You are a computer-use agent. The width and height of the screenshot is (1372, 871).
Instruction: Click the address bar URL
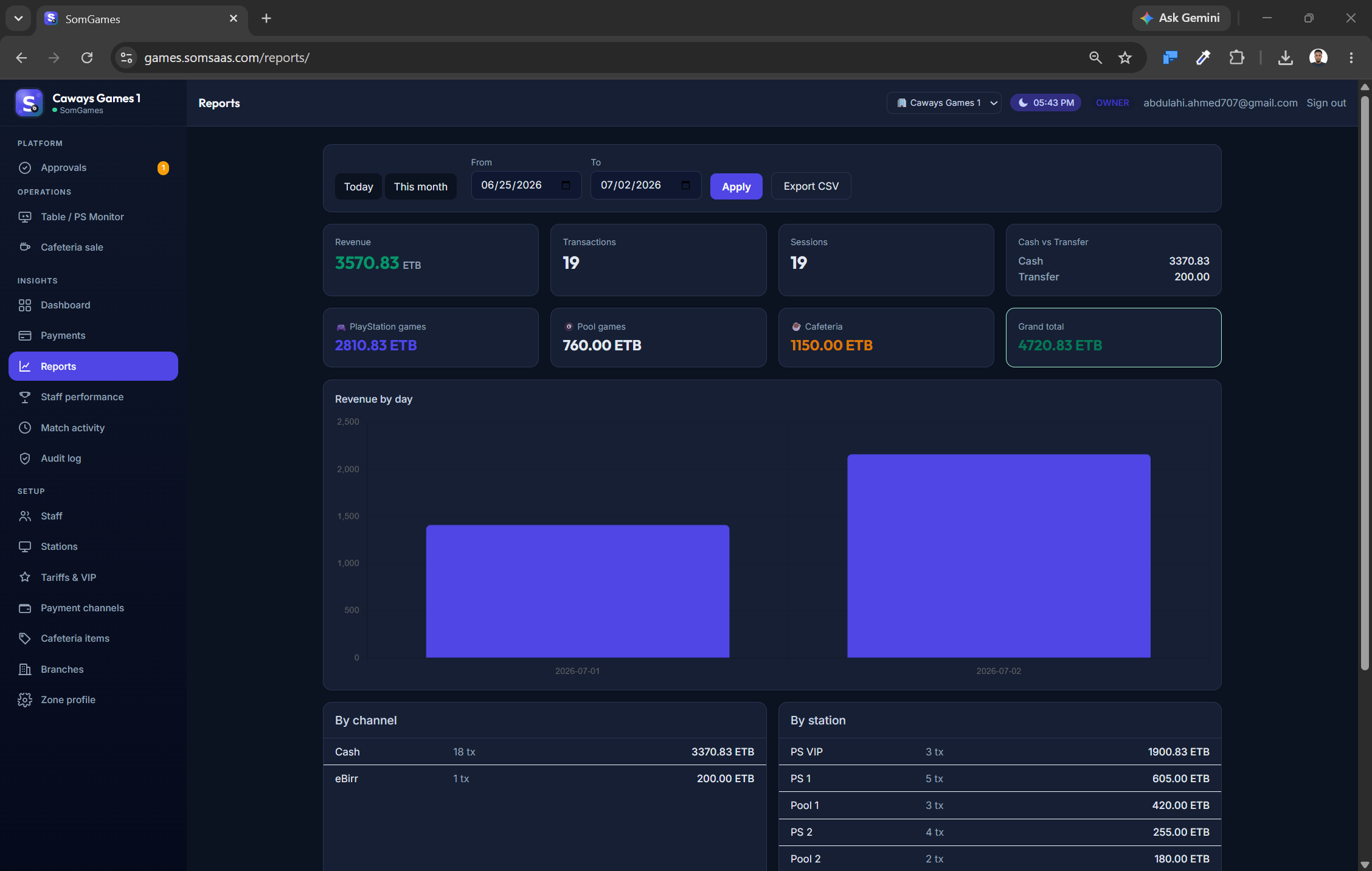click(227, 58)
